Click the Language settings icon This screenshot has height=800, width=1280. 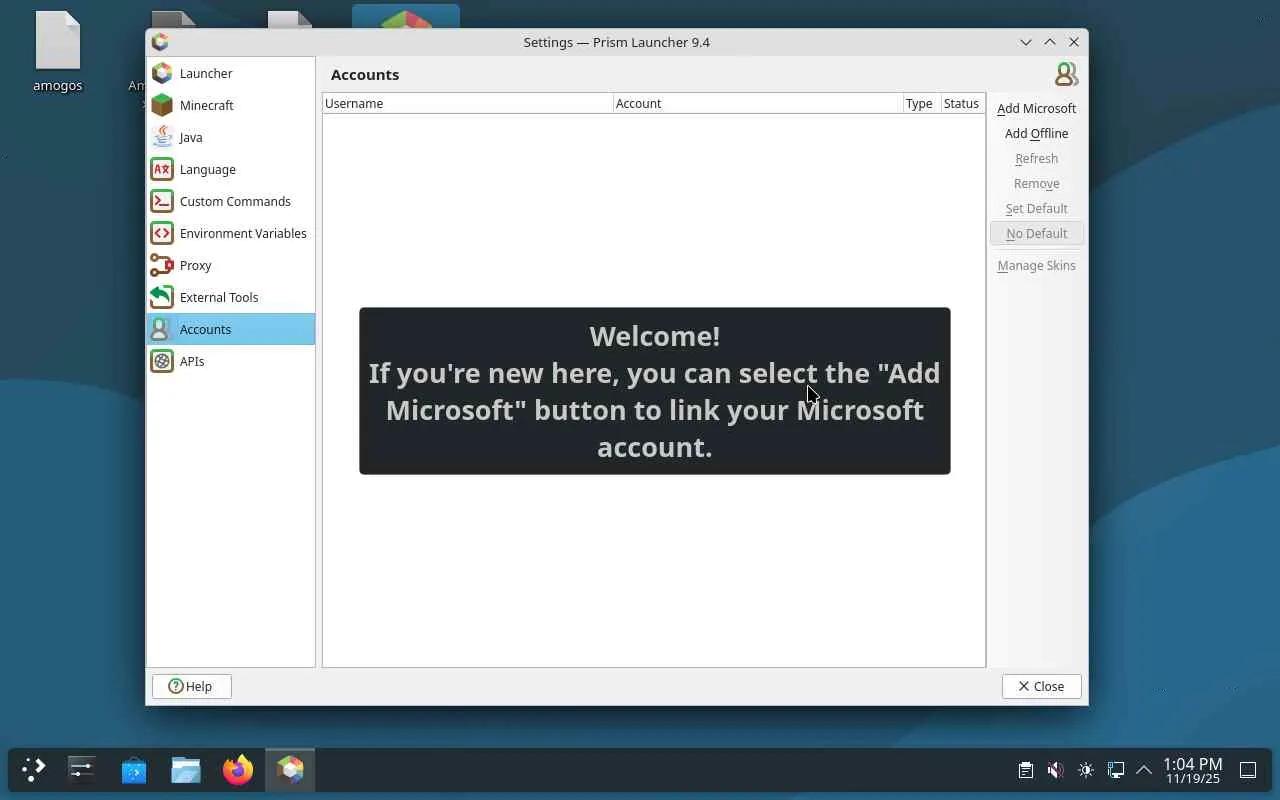pos(162,169)
